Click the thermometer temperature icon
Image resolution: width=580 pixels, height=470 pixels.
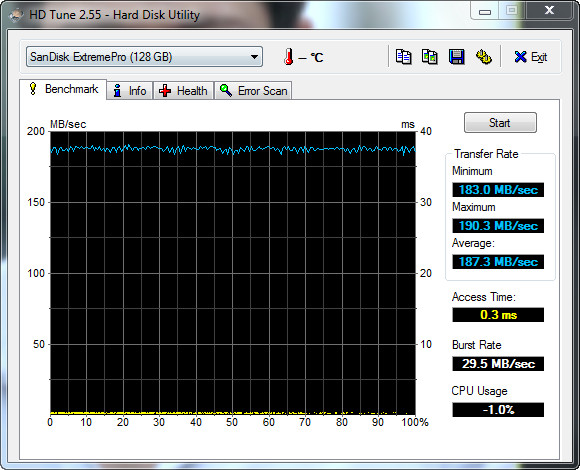tap(289, 57)
